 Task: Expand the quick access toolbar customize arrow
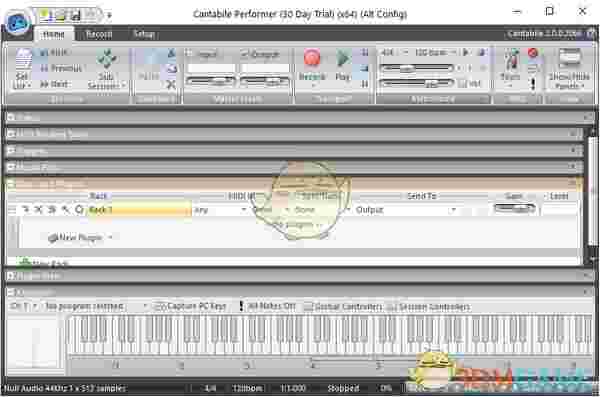tap(109, 16)
